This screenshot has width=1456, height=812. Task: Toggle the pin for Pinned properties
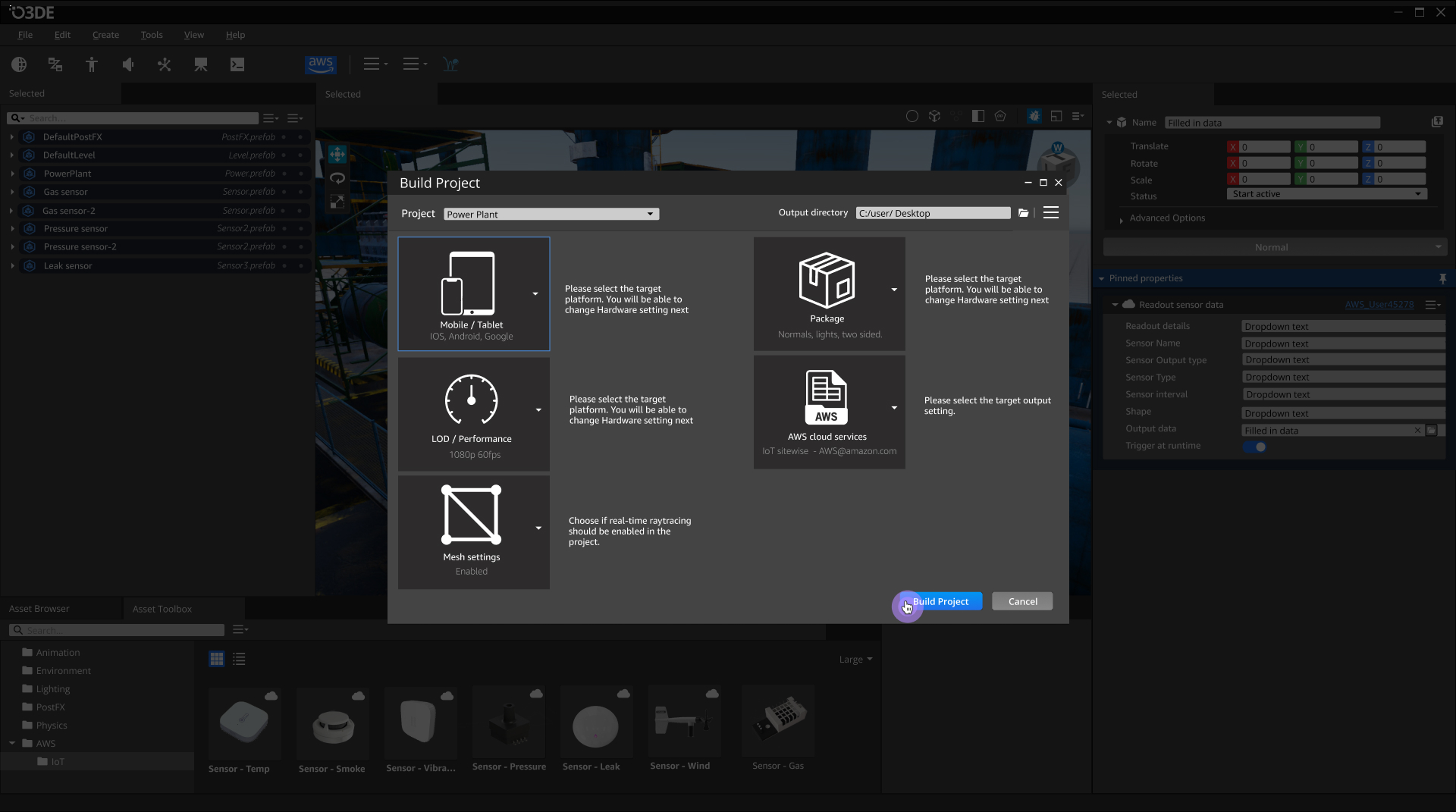click(1442, 279)
